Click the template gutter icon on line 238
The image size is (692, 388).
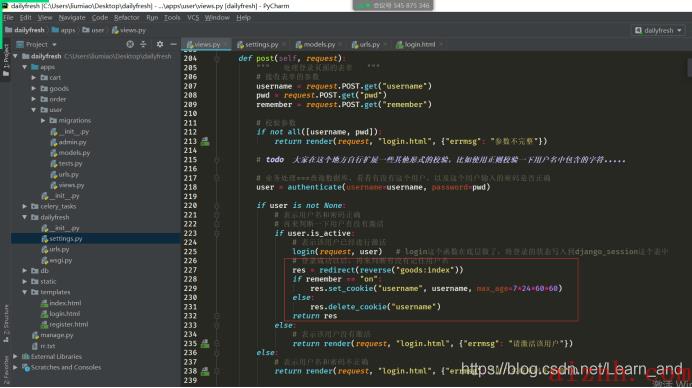205,371
